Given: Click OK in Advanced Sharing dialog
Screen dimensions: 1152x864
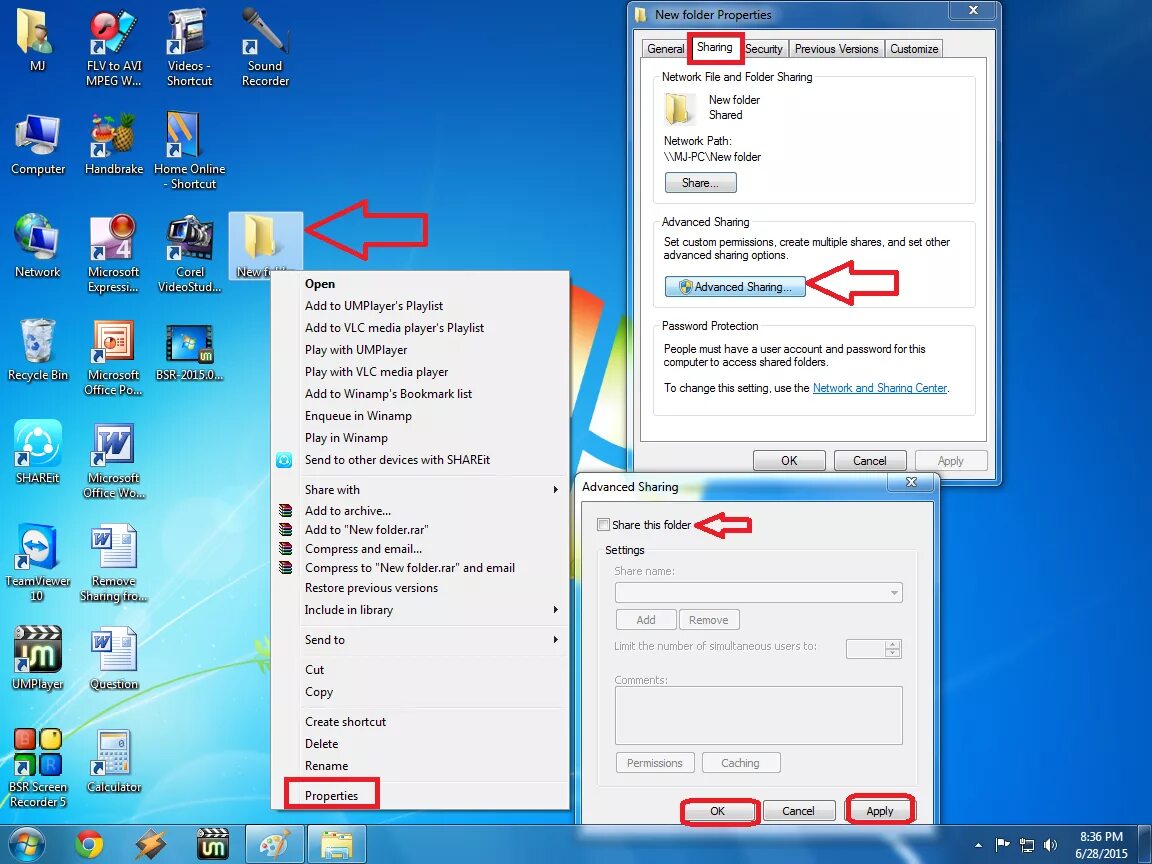Looking at the screenshot, I should (x=718, y=810).
